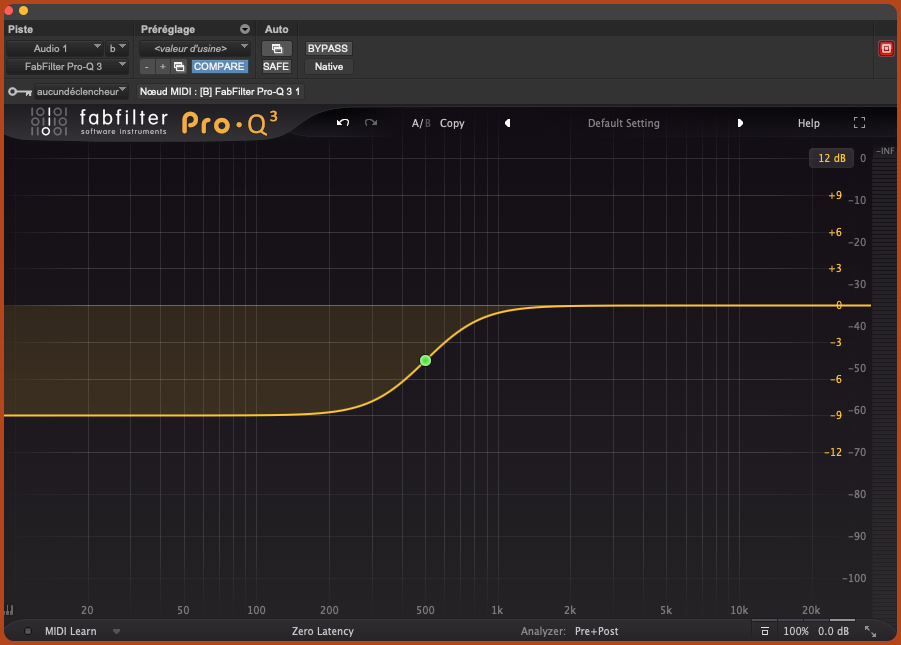This screenshot has height=645, width=901.
Task: Click the Copy button
Action: click(x=452, y=123)
